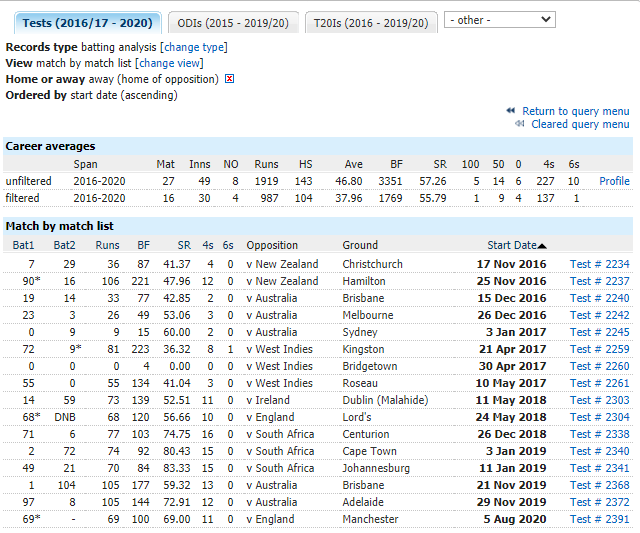Sort by the Ground column header
This screenshot has height=533, width=640.
(x=360, y=245)
